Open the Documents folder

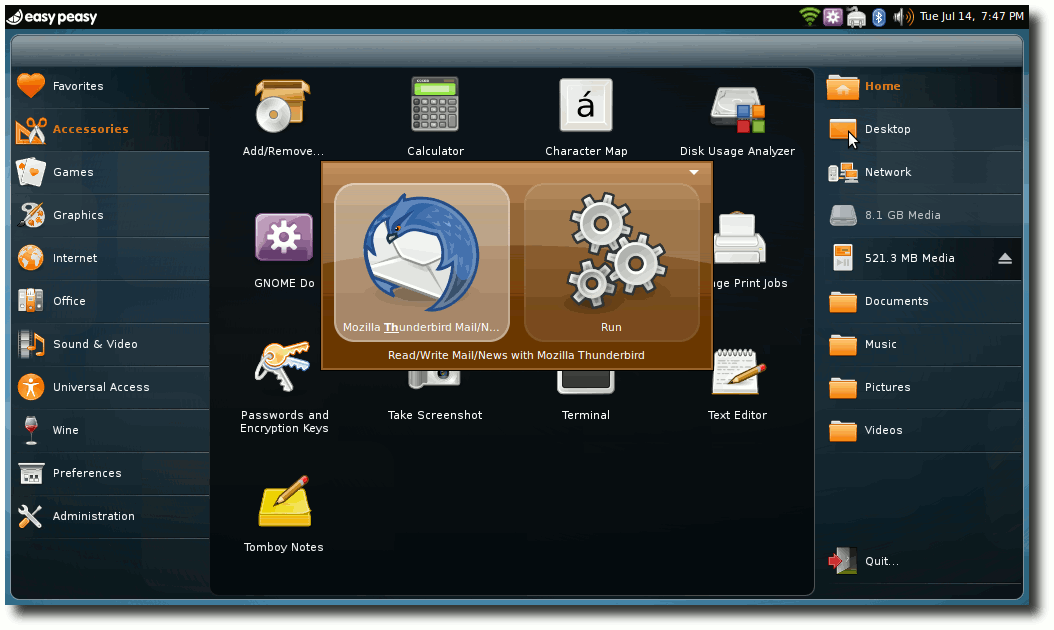[922, 301]
